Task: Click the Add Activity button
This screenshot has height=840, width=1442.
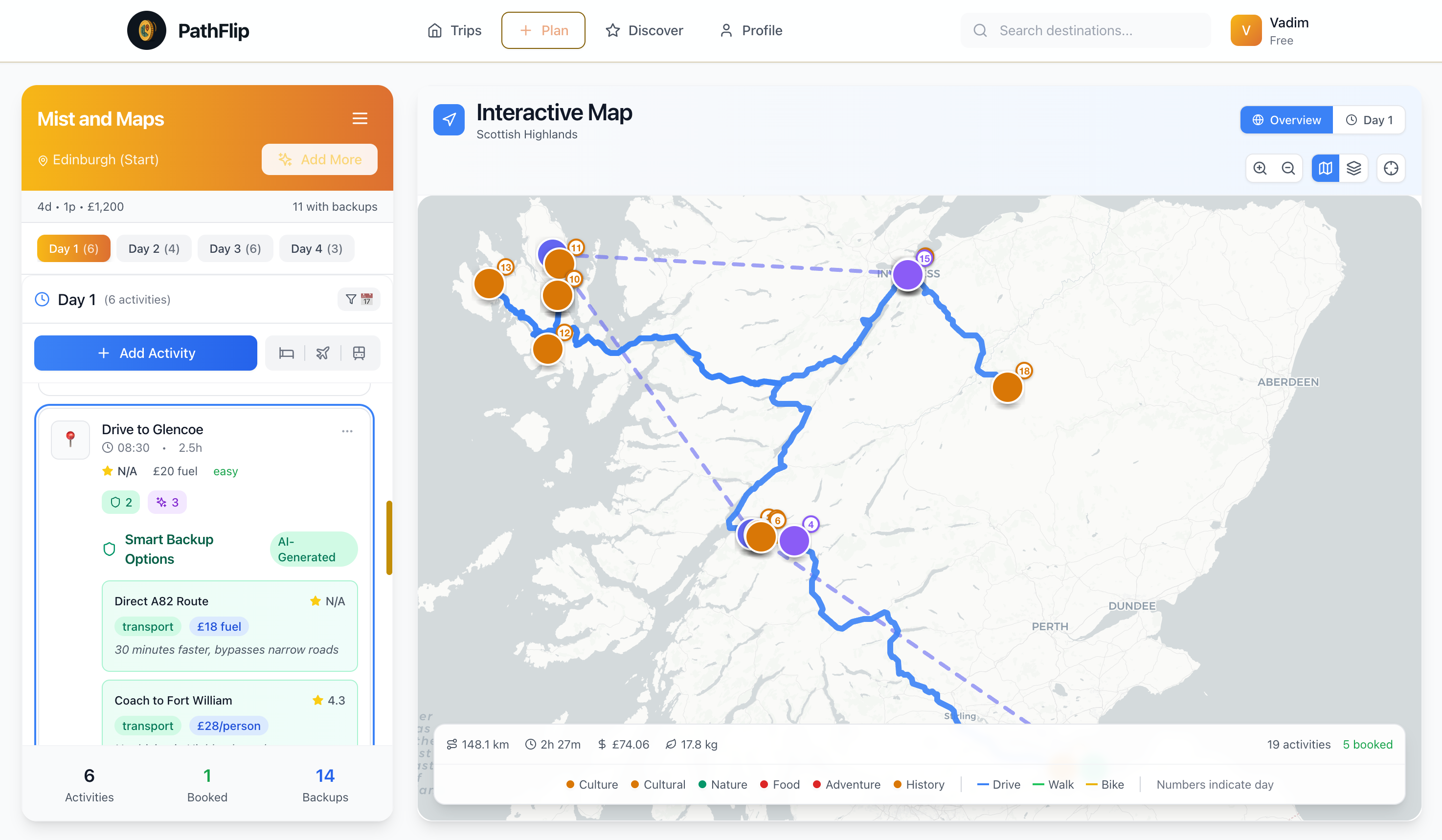Action: [x=145, y=354]
